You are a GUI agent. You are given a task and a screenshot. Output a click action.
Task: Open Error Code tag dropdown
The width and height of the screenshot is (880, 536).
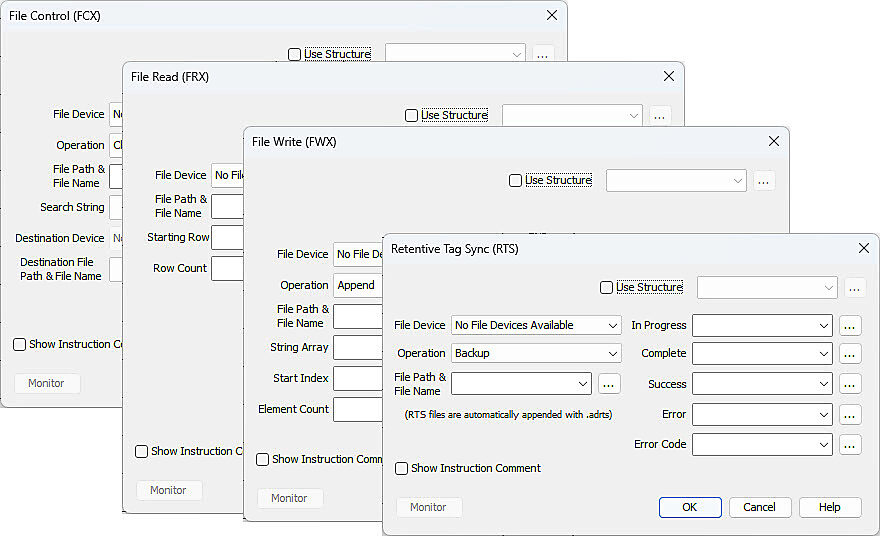(762, 445)
